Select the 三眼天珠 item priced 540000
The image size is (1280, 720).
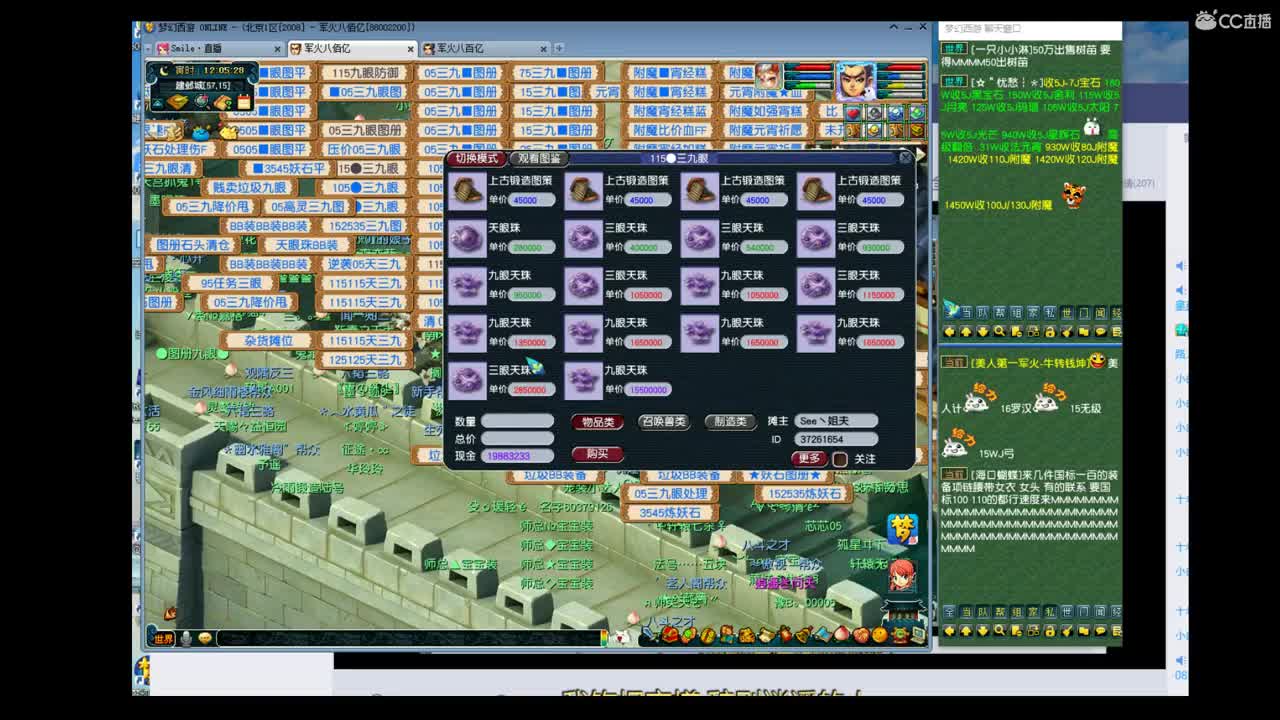699,238
